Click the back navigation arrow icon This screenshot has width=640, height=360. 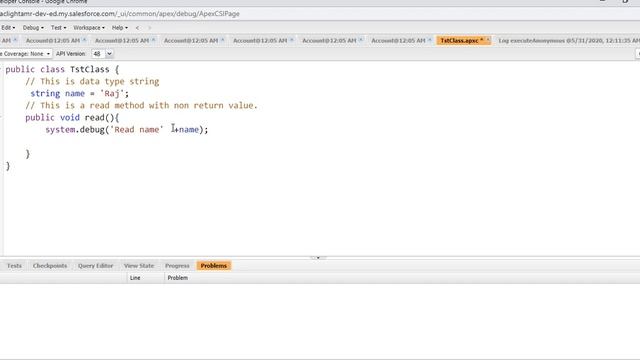[x=137, y=28]
